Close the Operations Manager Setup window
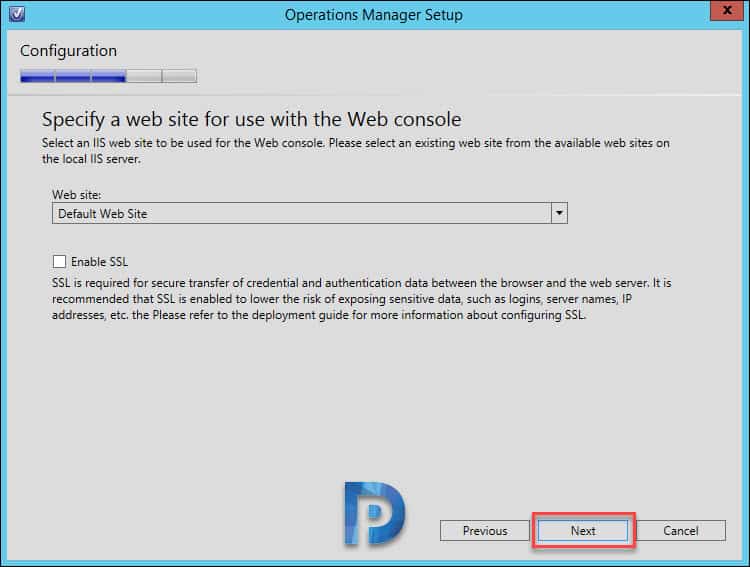This screenshot has height=567, width=750. click(x=727, y=11)
